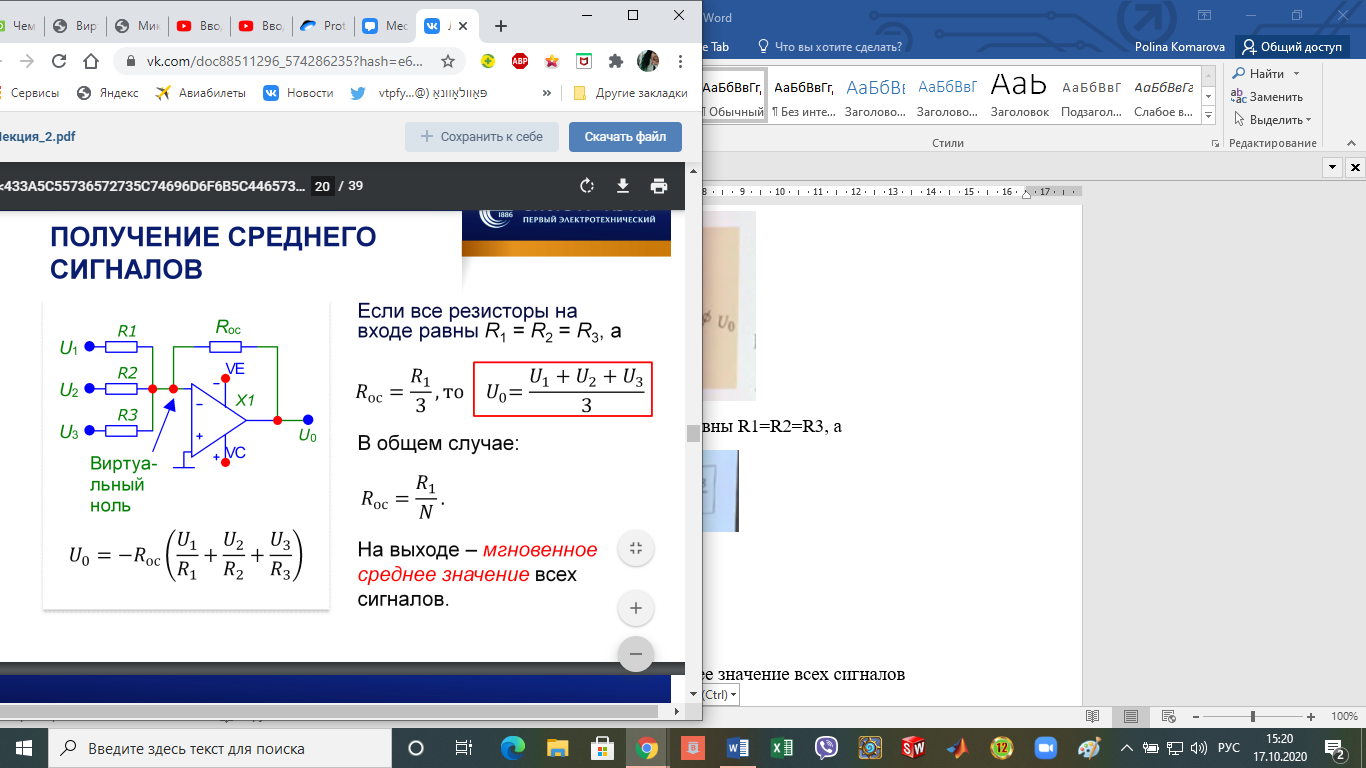Click the Word zoom in plus button
Screen dimensions: 1366x768
(x=1311, y=717)
